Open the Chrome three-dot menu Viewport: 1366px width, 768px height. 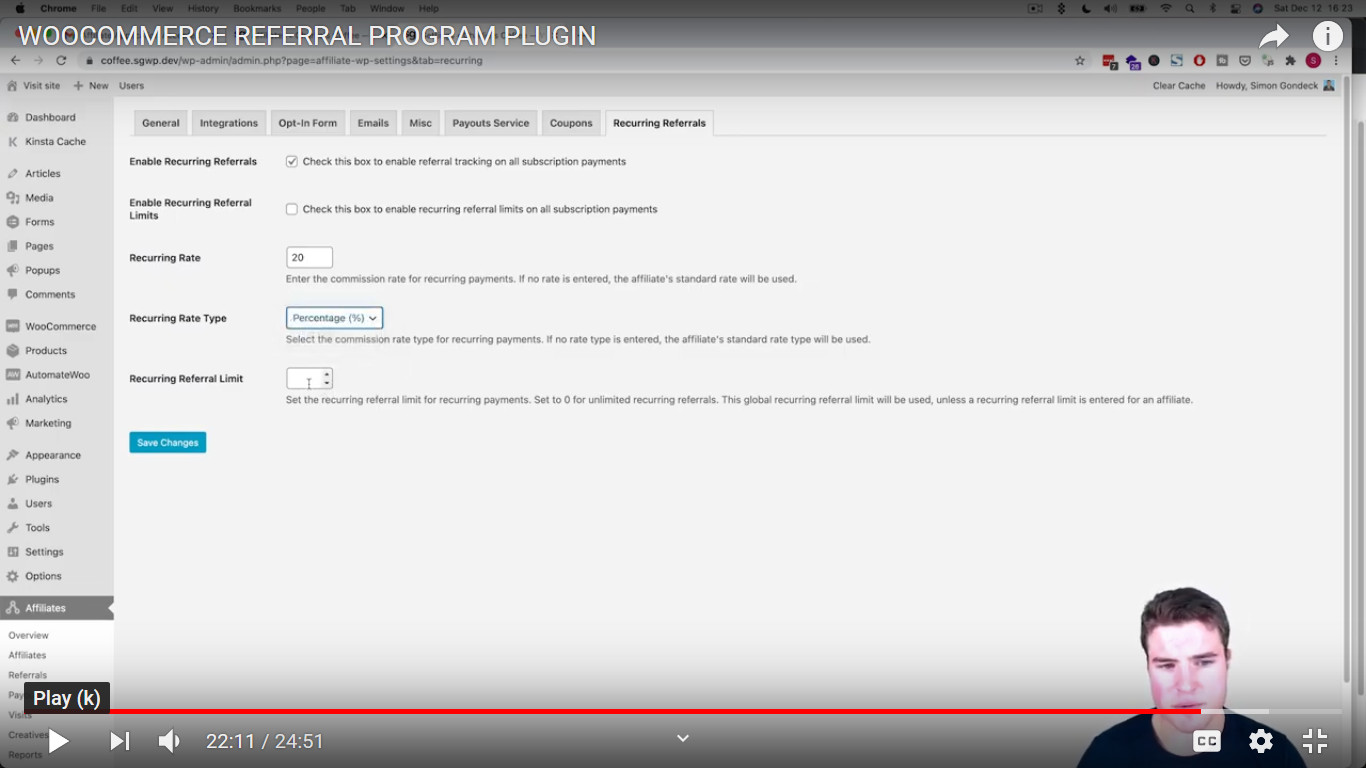pyautogui.click(x=1337, y=61)
